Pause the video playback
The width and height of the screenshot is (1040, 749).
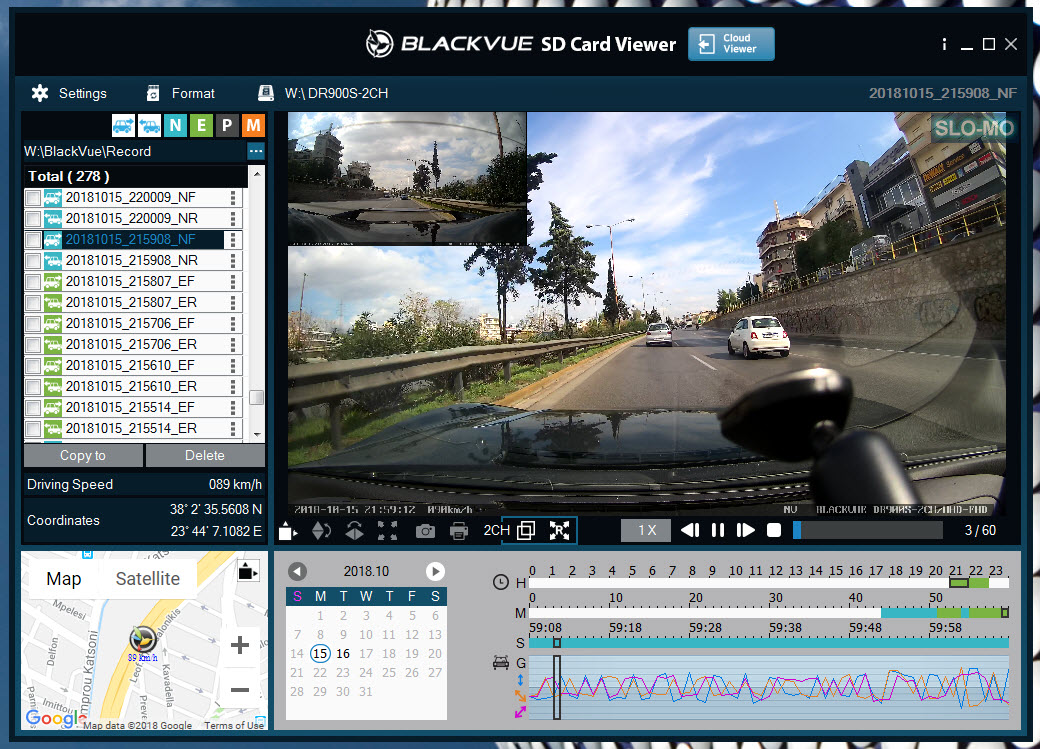pos(718,531)
